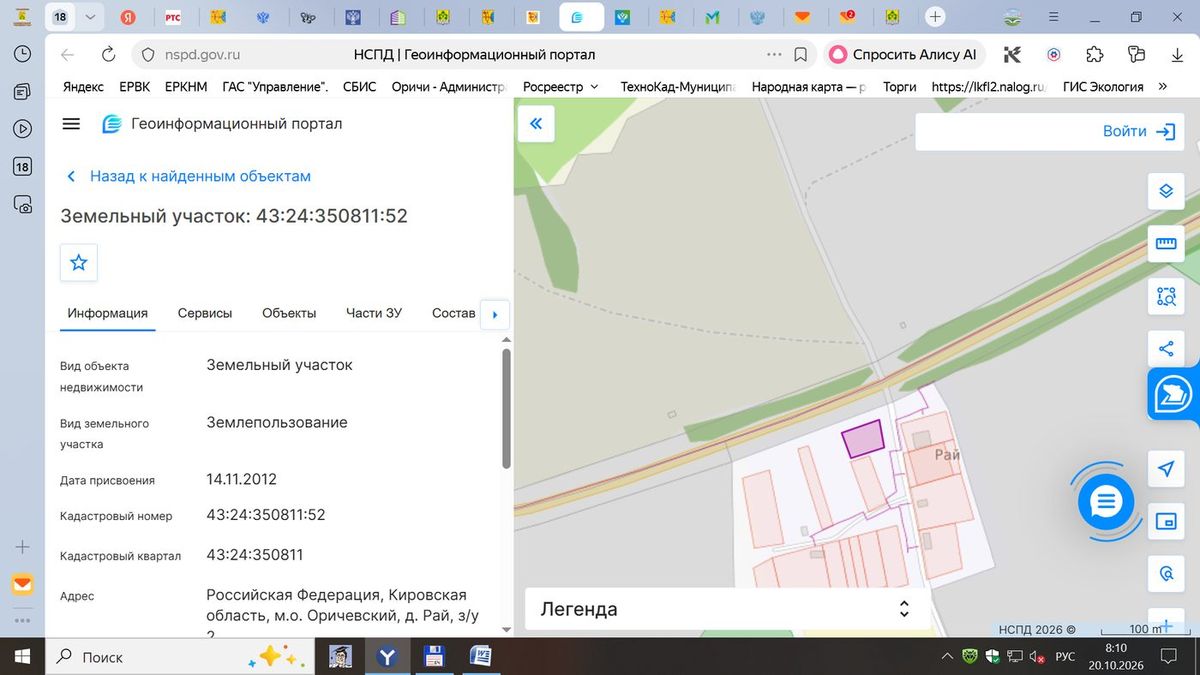Click the my location arrow tool
Viewport: 1200px width, 675px height.
1166,469
